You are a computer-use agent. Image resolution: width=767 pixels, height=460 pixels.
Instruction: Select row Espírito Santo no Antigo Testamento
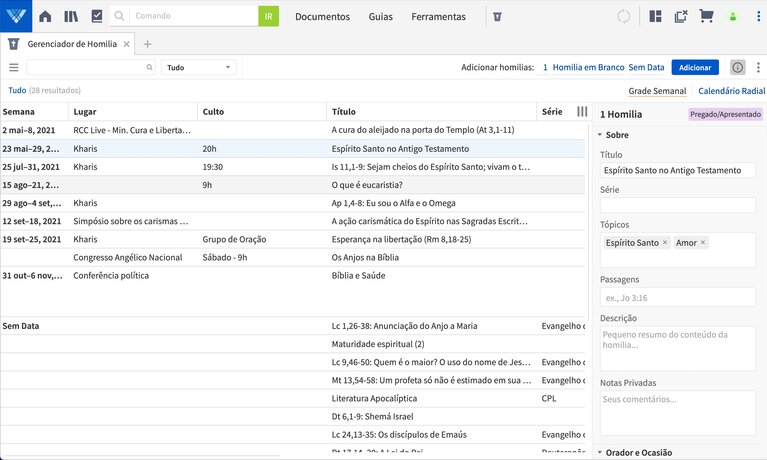coord(293,149)
